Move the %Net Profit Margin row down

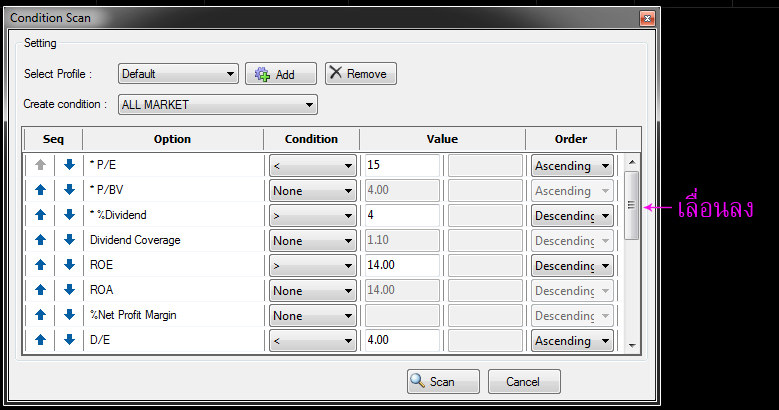click(x=69, y=316)
